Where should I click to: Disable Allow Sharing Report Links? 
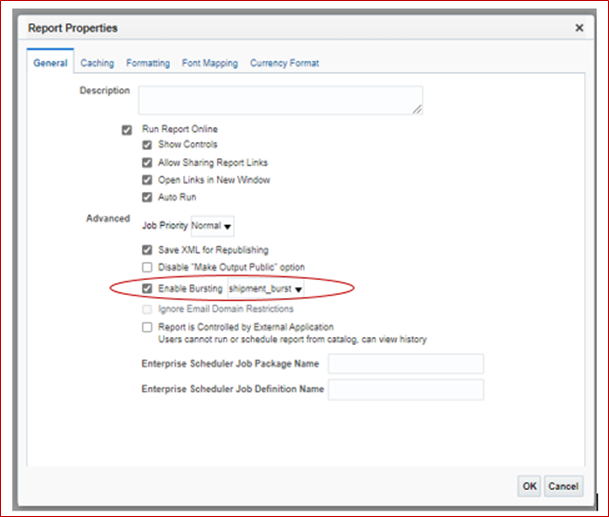(147, 162)
